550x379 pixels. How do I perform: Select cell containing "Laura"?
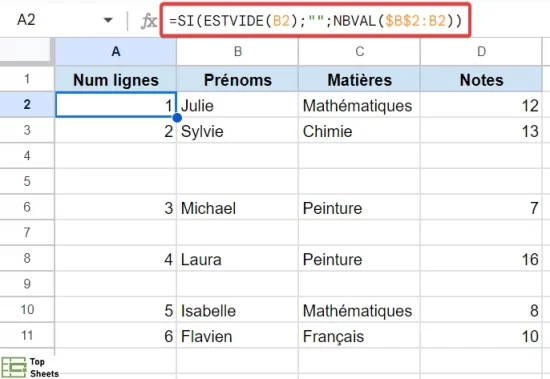click(x=237, y=258)
